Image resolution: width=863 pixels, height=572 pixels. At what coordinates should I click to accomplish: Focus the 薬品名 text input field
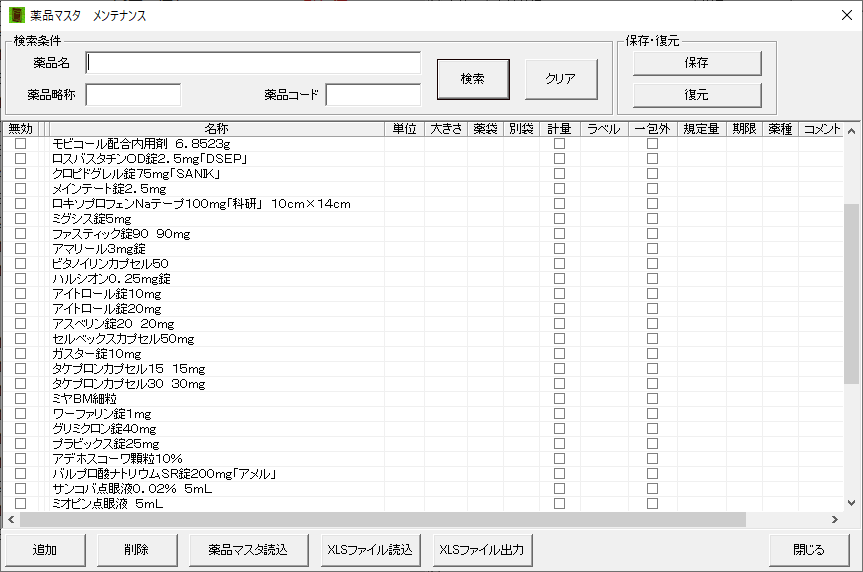pyautogui.click(x=253, y=63)
